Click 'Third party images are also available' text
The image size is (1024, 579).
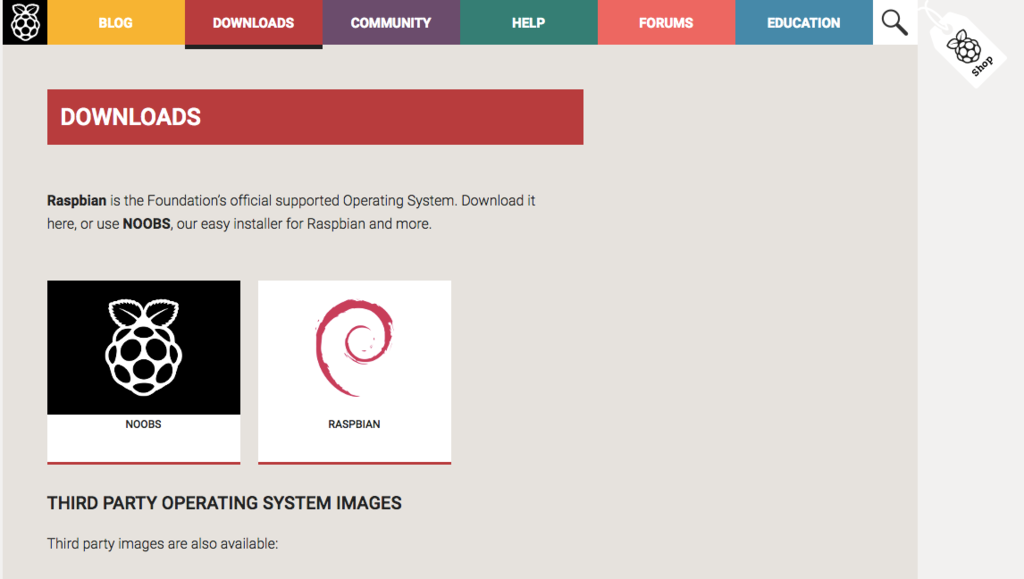click(x=163, y=544)
